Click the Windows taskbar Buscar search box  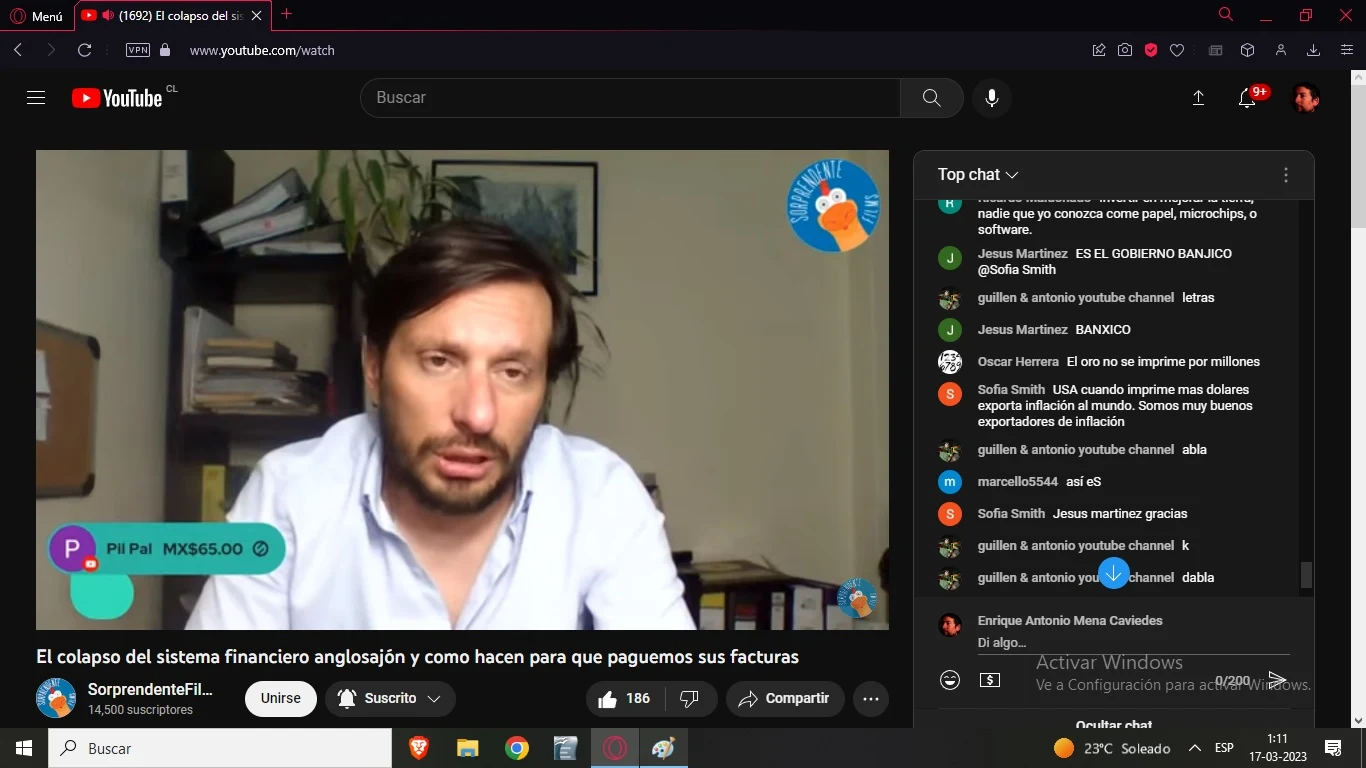(220, 748)
